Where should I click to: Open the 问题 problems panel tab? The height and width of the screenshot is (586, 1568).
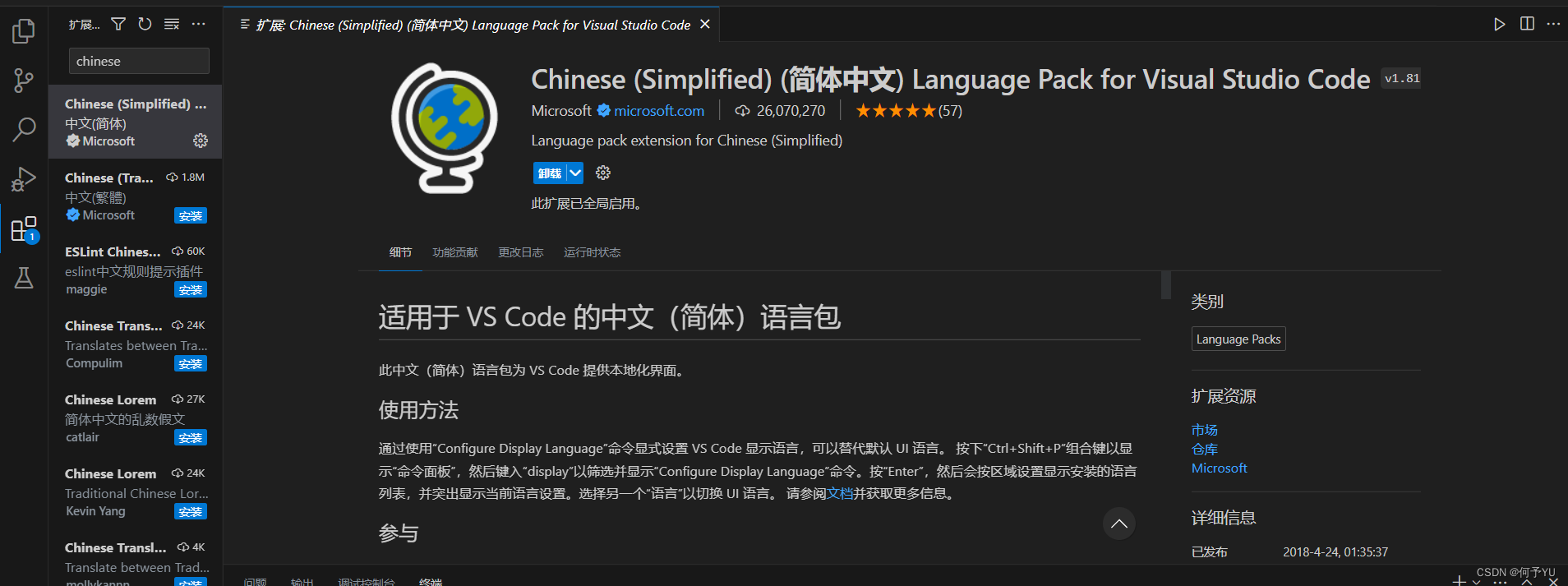click(x=255, y=581)
